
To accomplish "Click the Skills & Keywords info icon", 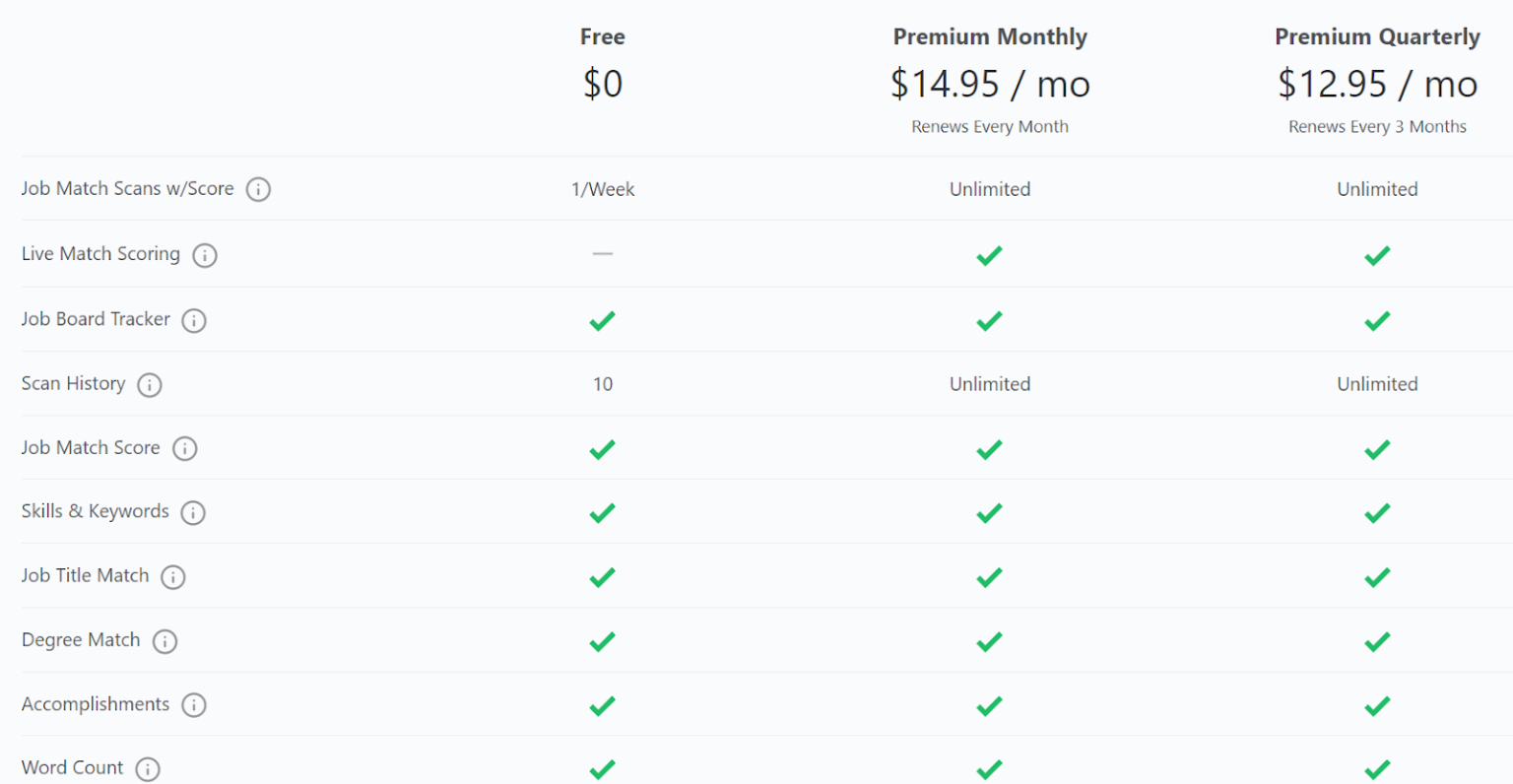I will 194,512.
